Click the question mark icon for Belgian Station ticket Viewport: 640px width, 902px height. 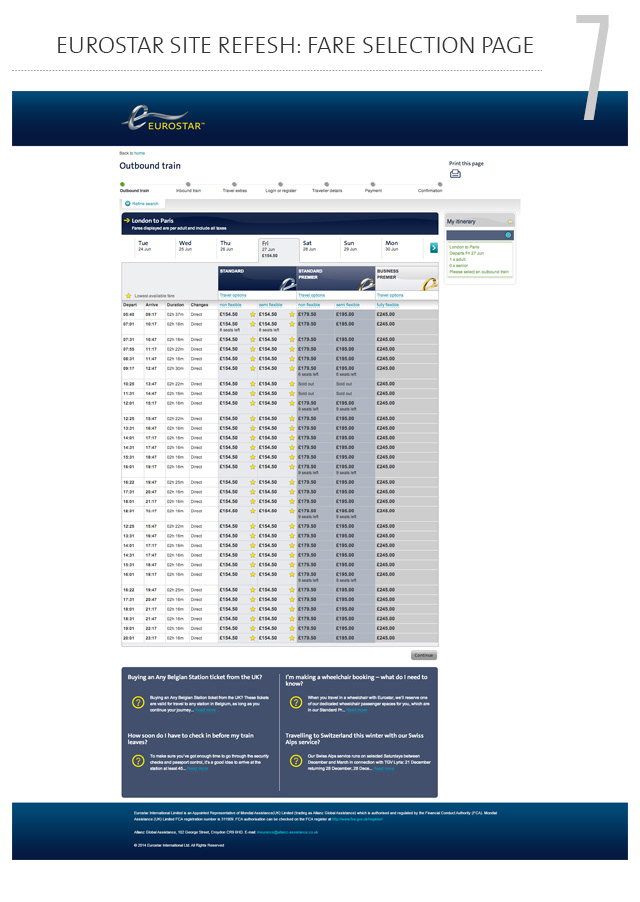138,702
